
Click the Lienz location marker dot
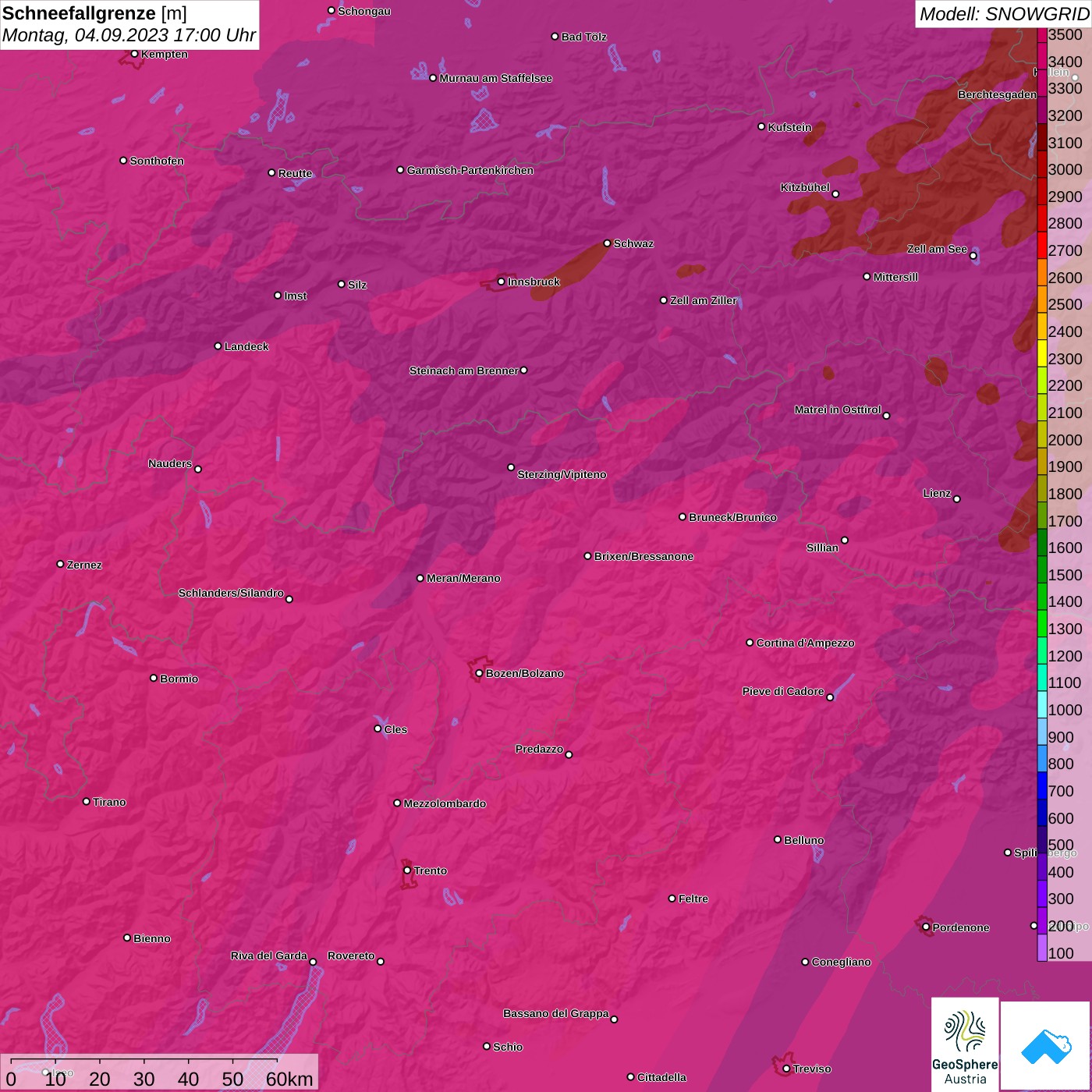(x=957, y=499)
